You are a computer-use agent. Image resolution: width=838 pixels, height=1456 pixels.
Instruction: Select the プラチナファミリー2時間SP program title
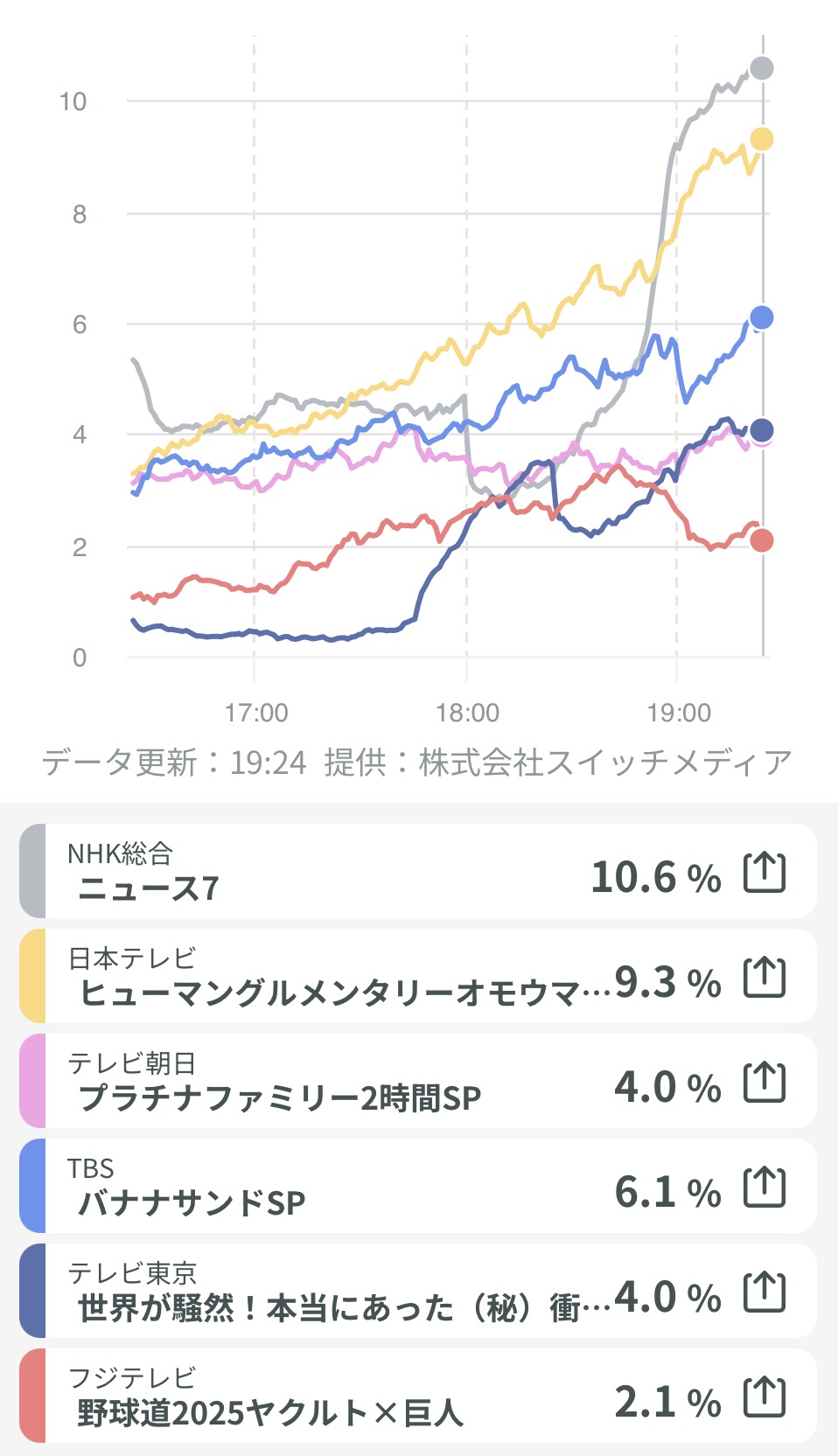[280, 1098]
